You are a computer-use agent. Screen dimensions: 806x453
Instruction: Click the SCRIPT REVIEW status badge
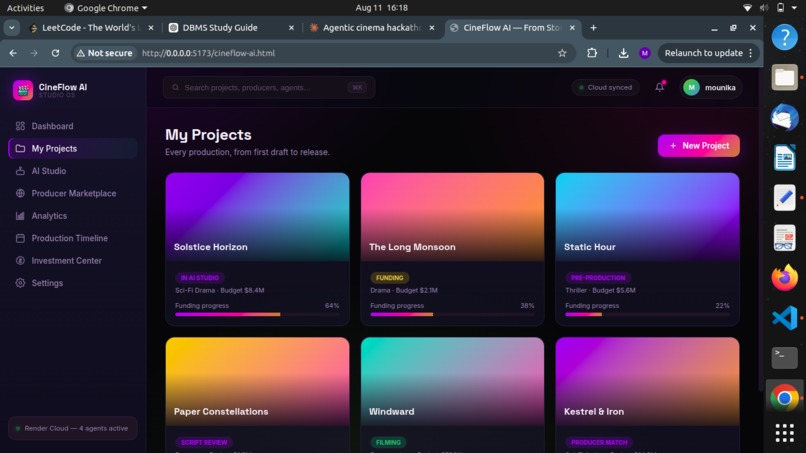coord(204,442)
